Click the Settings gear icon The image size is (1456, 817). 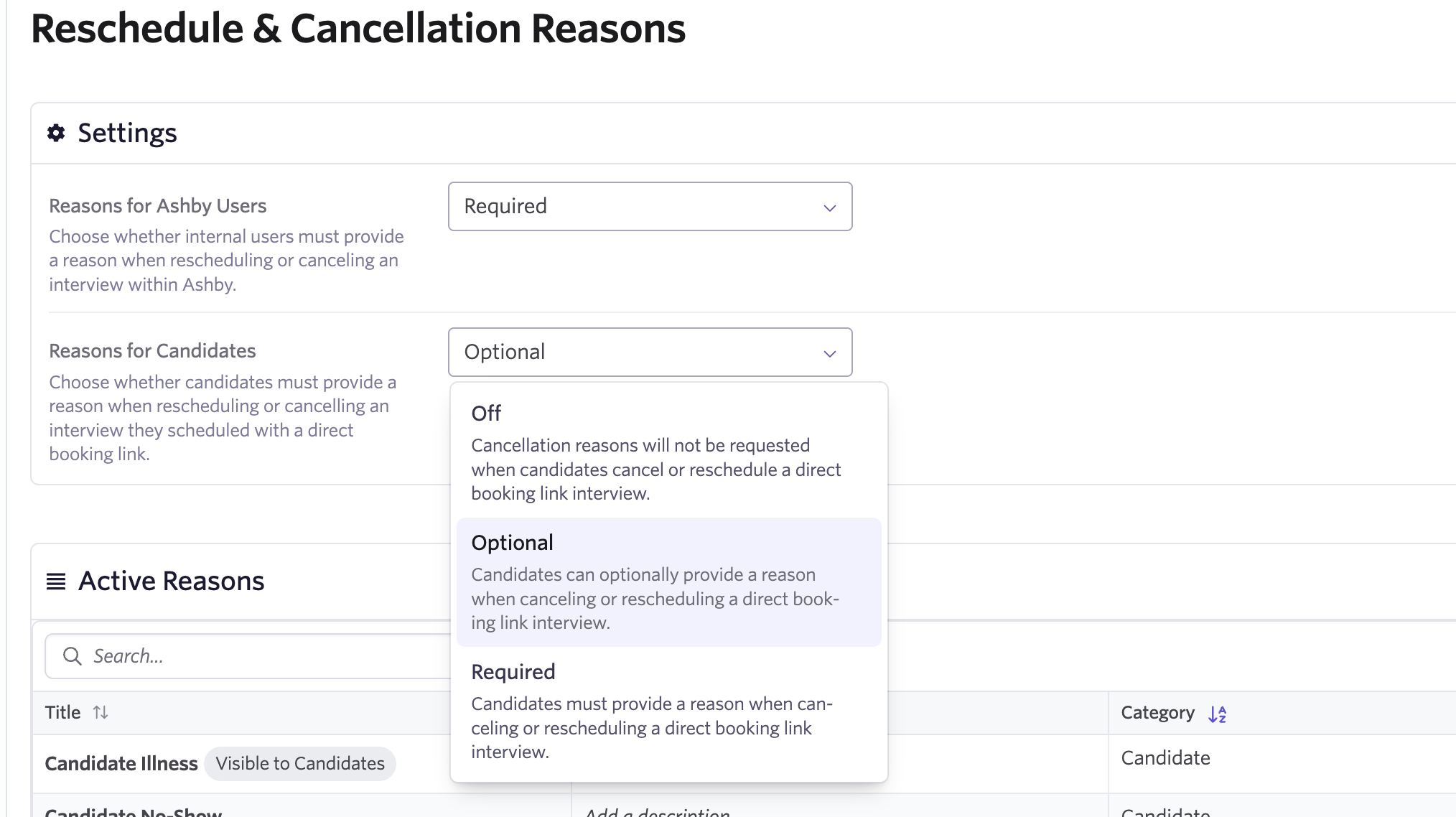(56, 133)
